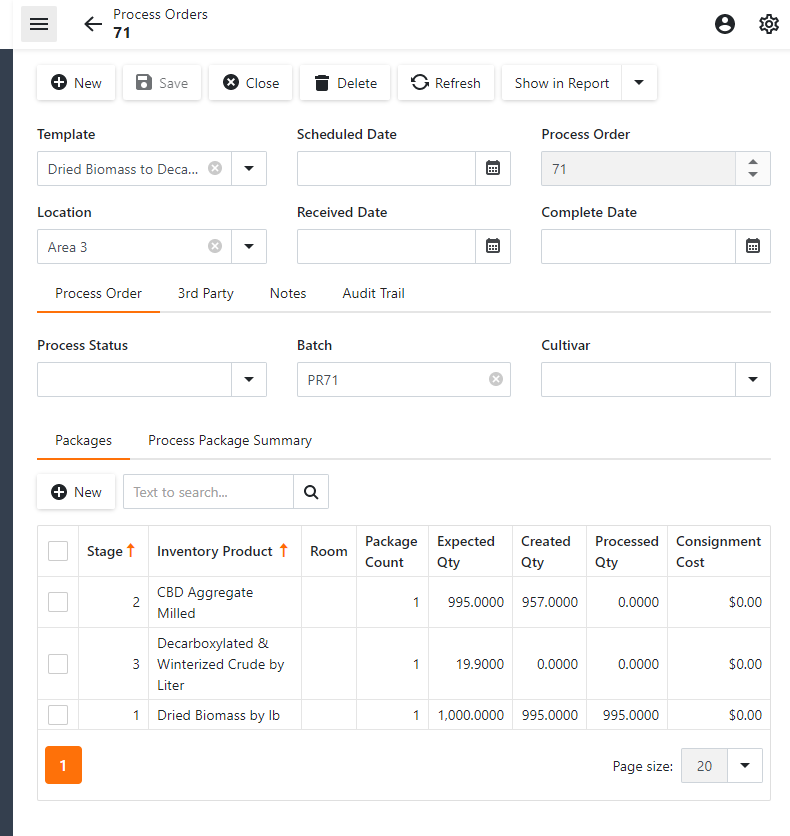This screenshot has height=836, width=790.
Task: Clear the Batch field value PR71
Action: 495,379
